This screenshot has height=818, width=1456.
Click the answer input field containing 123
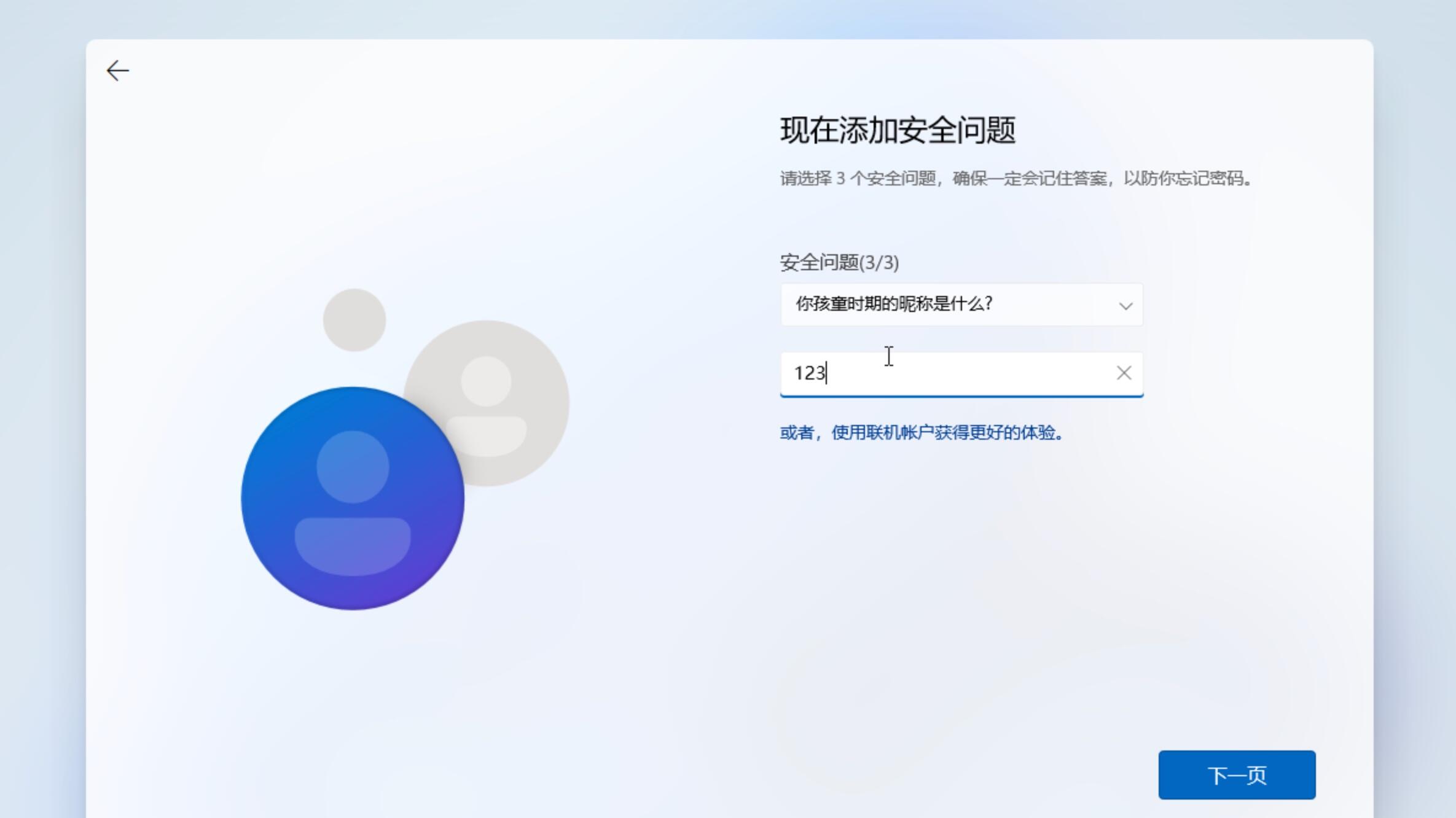pyautogui.click(x=961, y=374)
